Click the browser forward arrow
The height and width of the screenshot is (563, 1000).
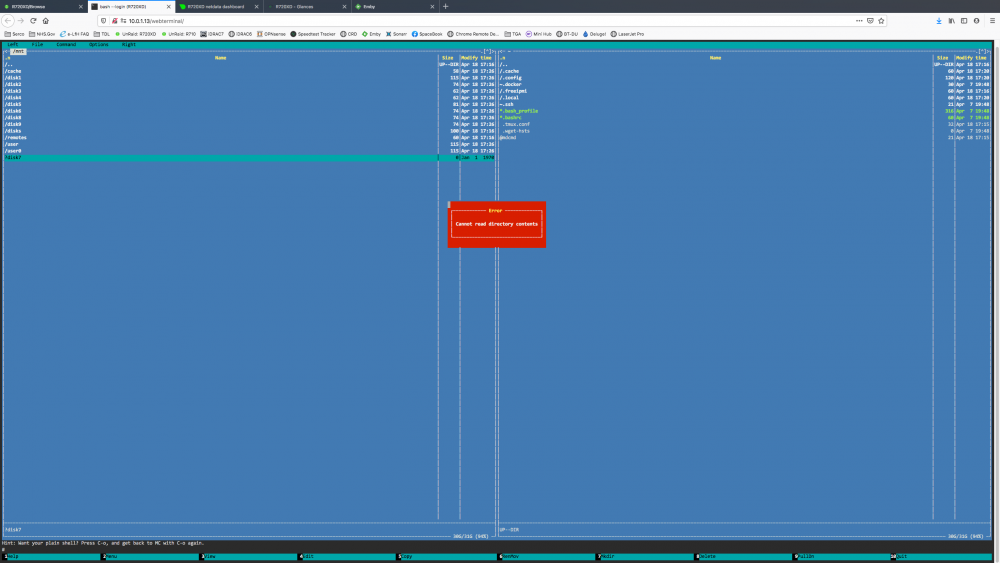pos(20,20)
